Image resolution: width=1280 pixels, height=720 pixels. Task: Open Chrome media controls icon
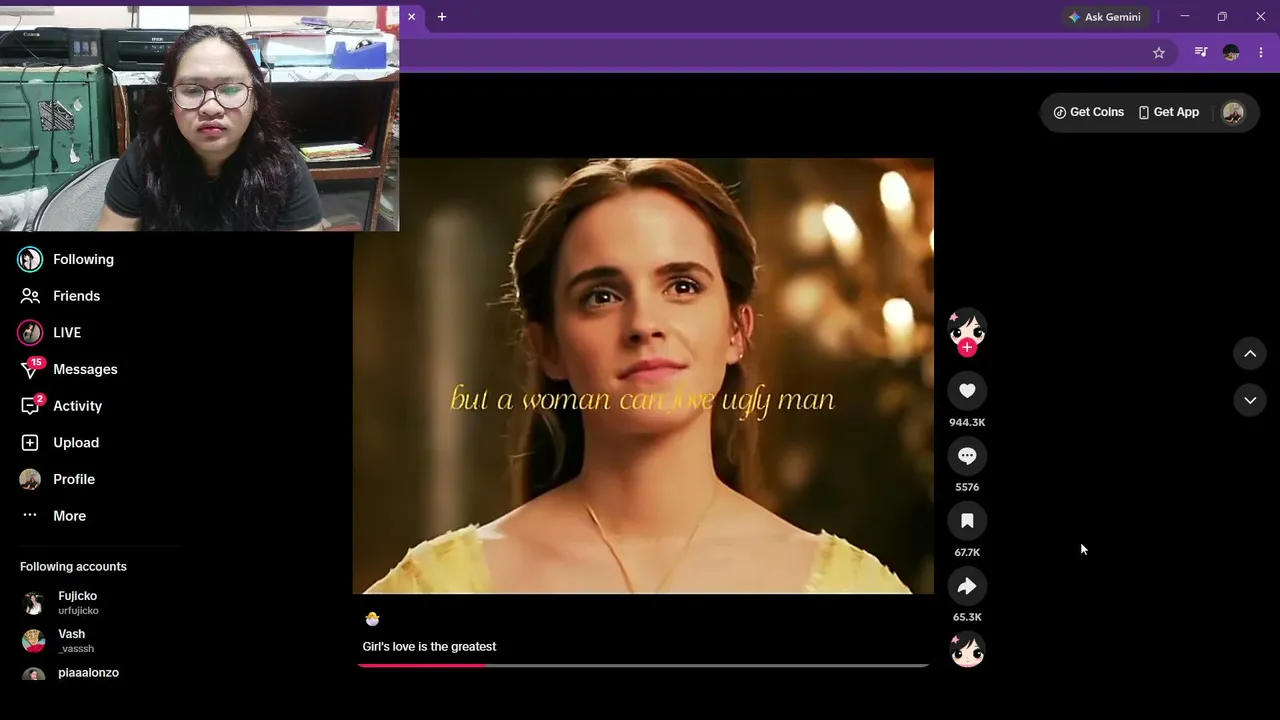[x=1201, y=53]
